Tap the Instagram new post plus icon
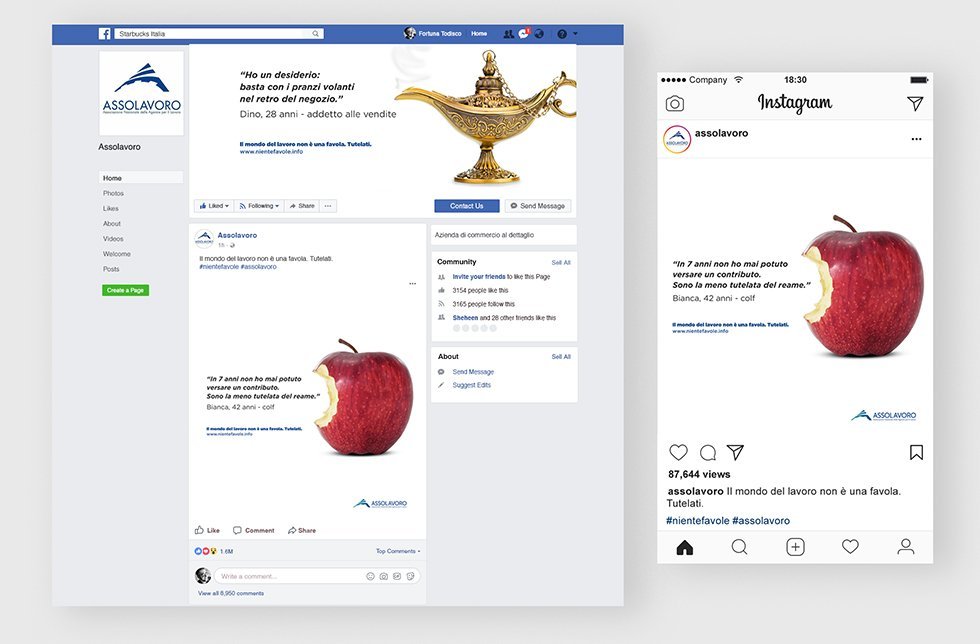 pos(795,547)
